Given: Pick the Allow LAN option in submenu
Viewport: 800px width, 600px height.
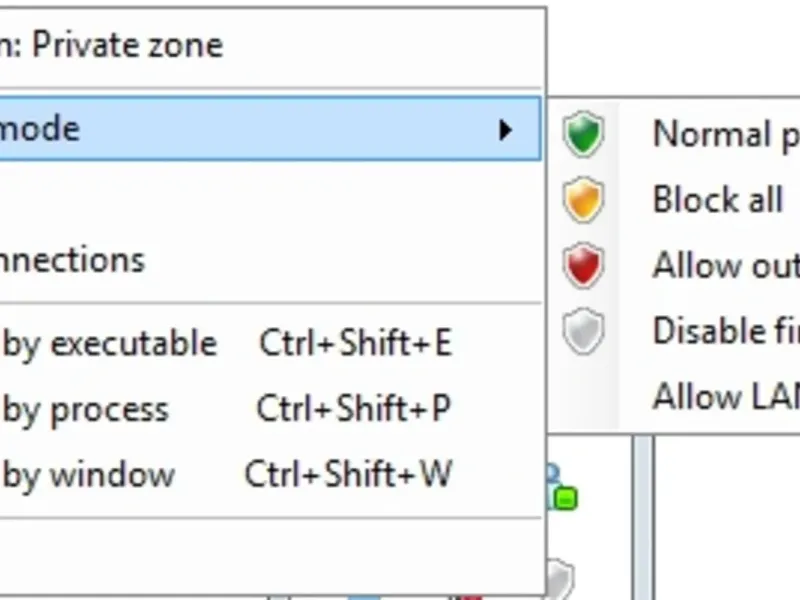Looking at the screenshot, I should 725,397.
